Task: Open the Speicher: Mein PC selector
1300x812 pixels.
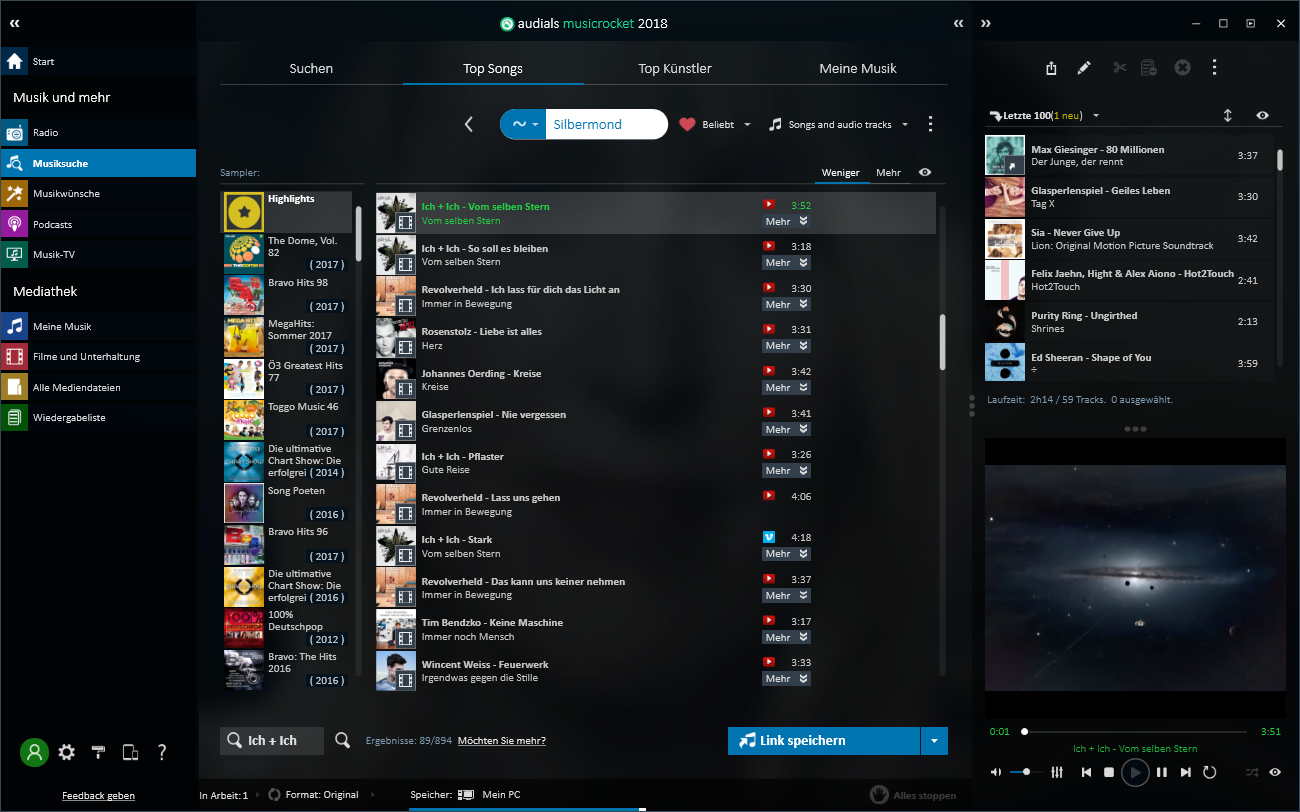Action: (x=465, y=795)
